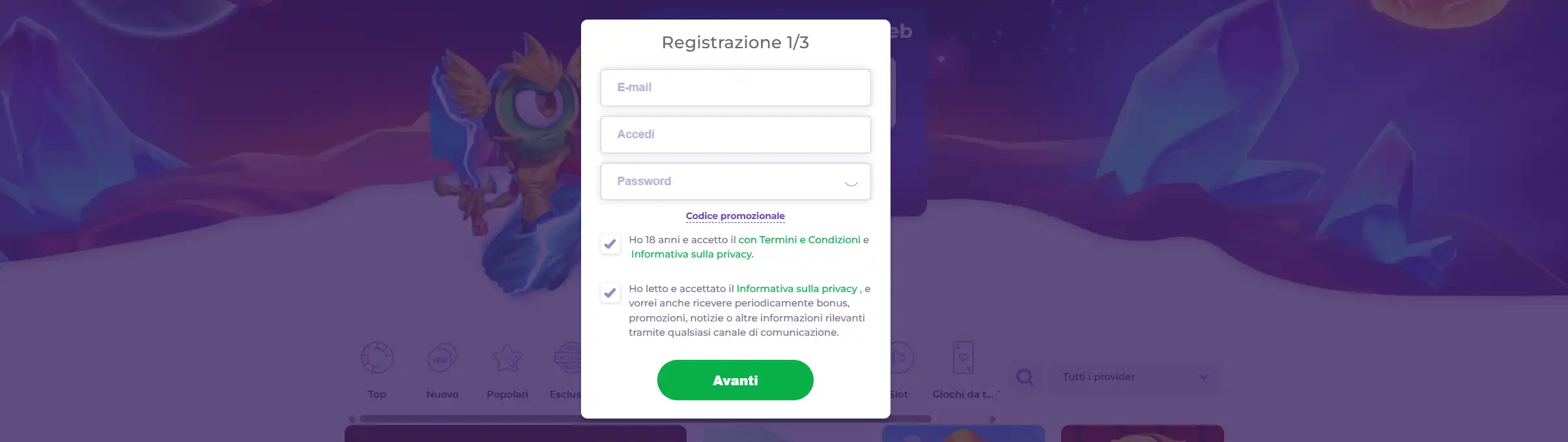The image size is (1568, 442).
Task: Click the Giochi da tavolo card icon
Action: click(963, 359)
